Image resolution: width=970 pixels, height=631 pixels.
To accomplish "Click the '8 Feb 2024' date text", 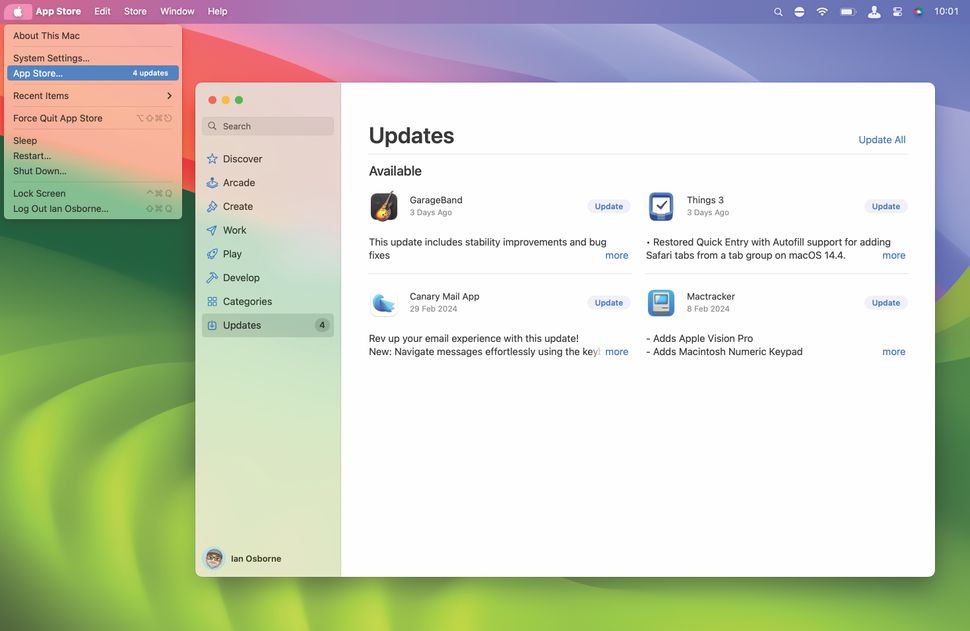I will pyautogui.click(x=708, y=309).
